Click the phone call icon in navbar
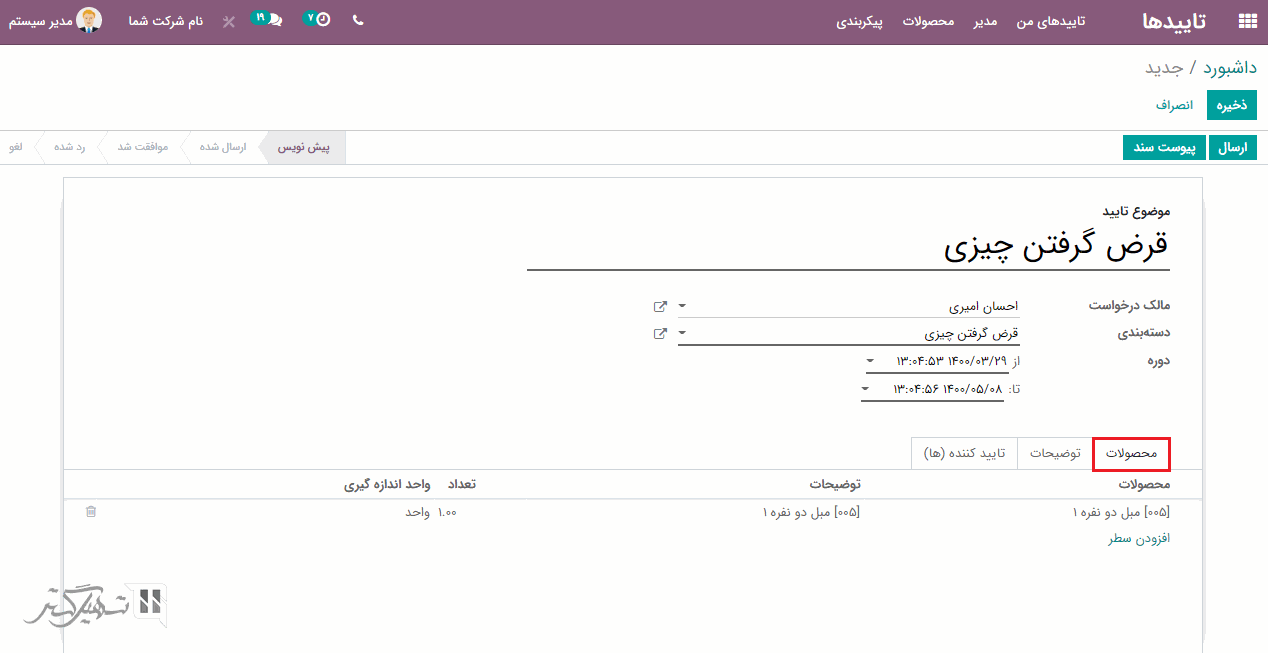 (358, 20)
